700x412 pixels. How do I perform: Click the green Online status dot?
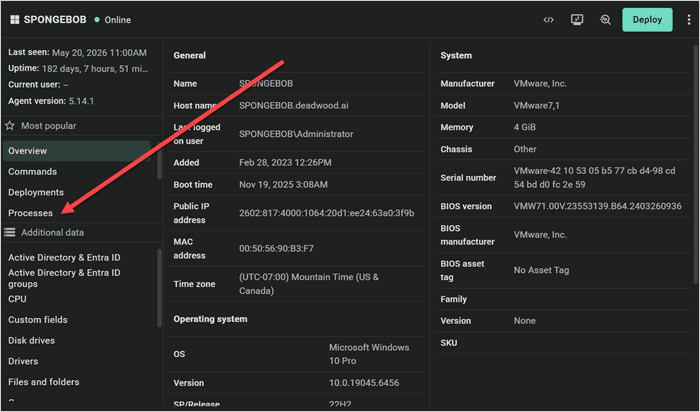96,20
